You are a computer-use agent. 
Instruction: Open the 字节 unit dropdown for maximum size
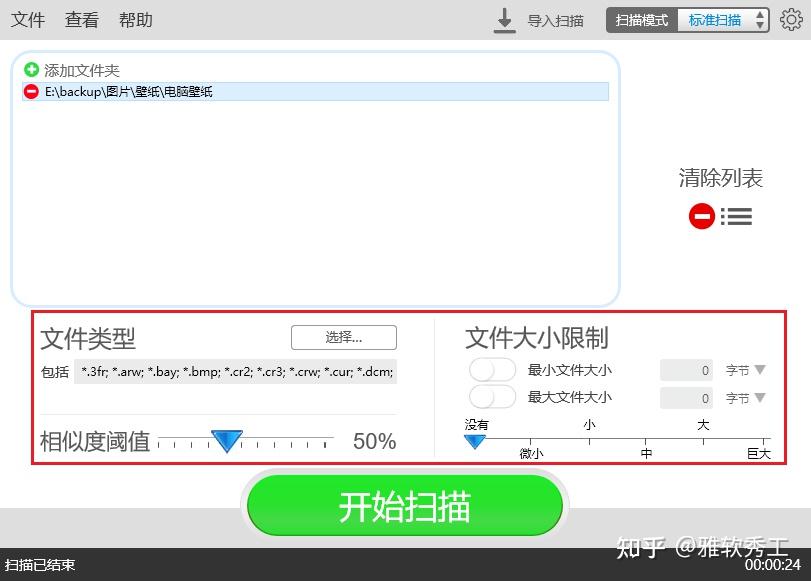[745, 398]
